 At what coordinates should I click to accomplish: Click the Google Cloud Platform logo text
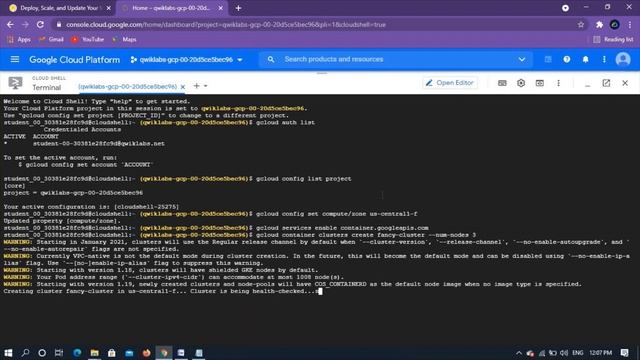pyautogui.click(x=74, y=60)
